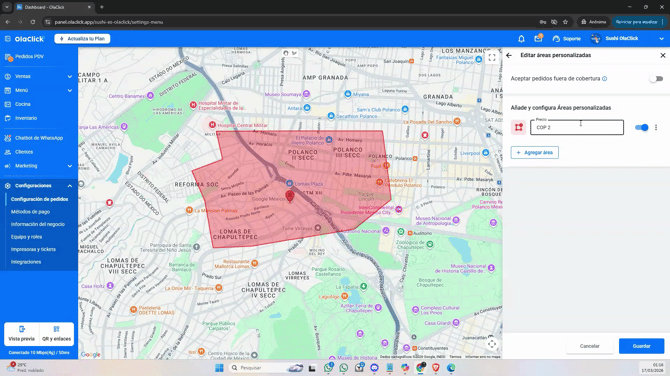Collapse the Configuraciones menu chevron

pyautogui.click(x=70, y=186)
